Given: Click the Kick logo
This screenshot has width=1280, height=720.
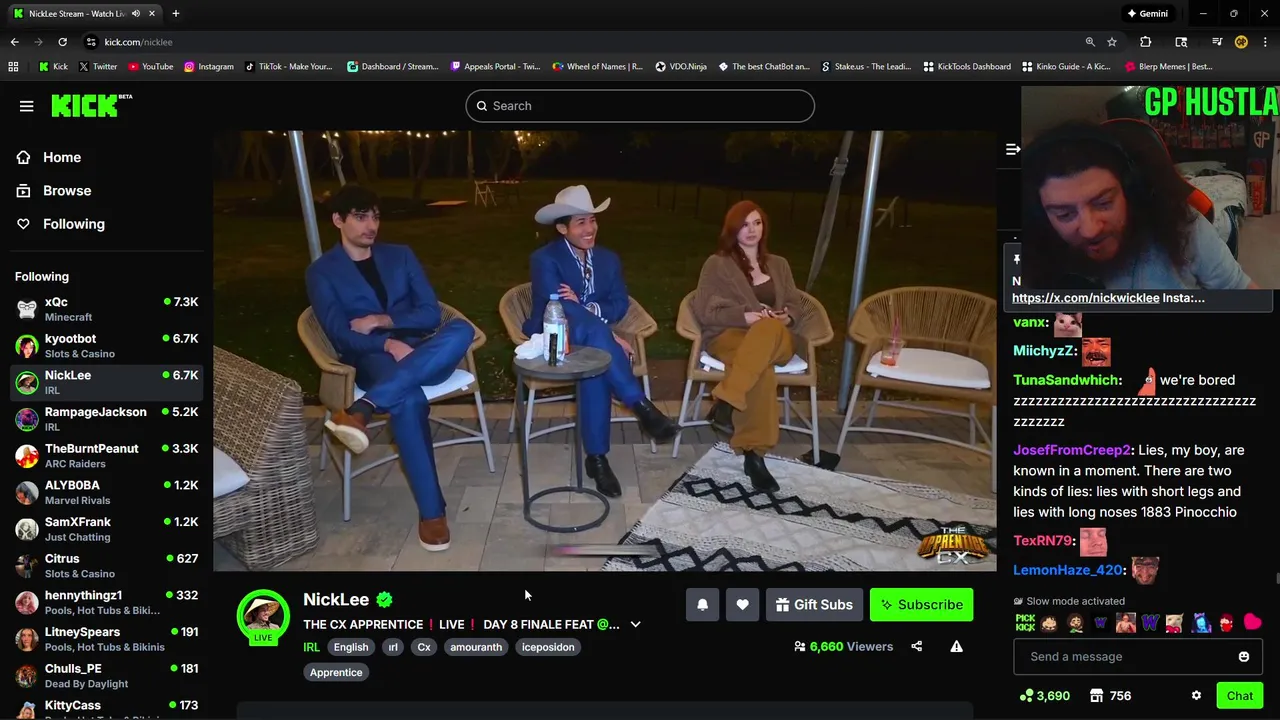Looking at the screenshot, I should 91,105.
